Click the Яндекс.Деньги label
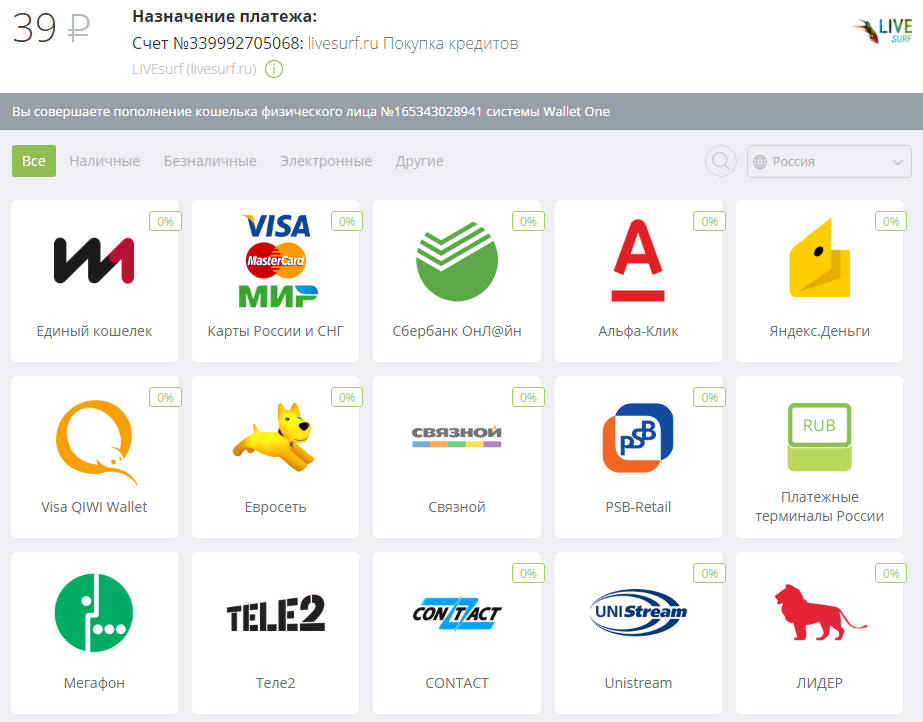 click(819, 331)
